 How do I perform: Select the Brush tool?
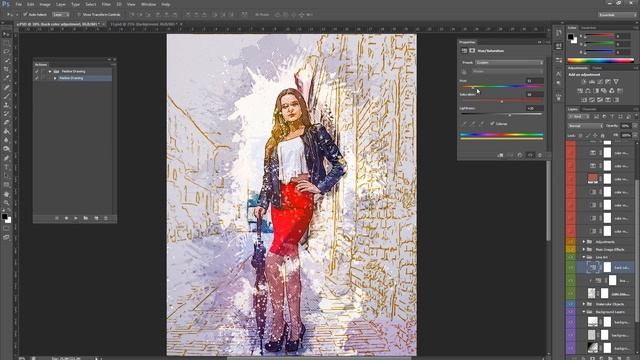(6, 96)
